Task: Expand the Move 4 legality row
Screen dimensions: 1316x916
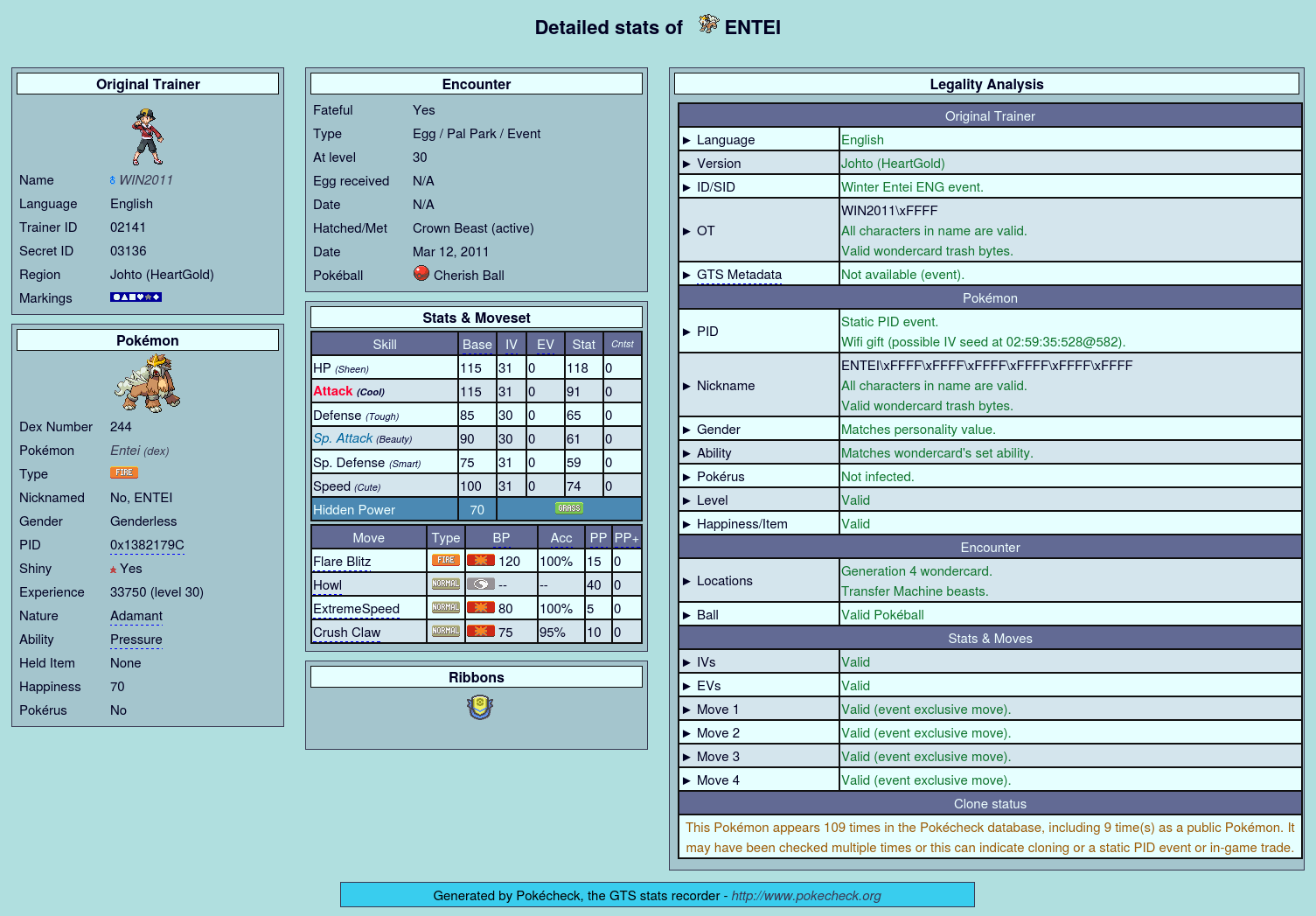Action: click(686, 780)
